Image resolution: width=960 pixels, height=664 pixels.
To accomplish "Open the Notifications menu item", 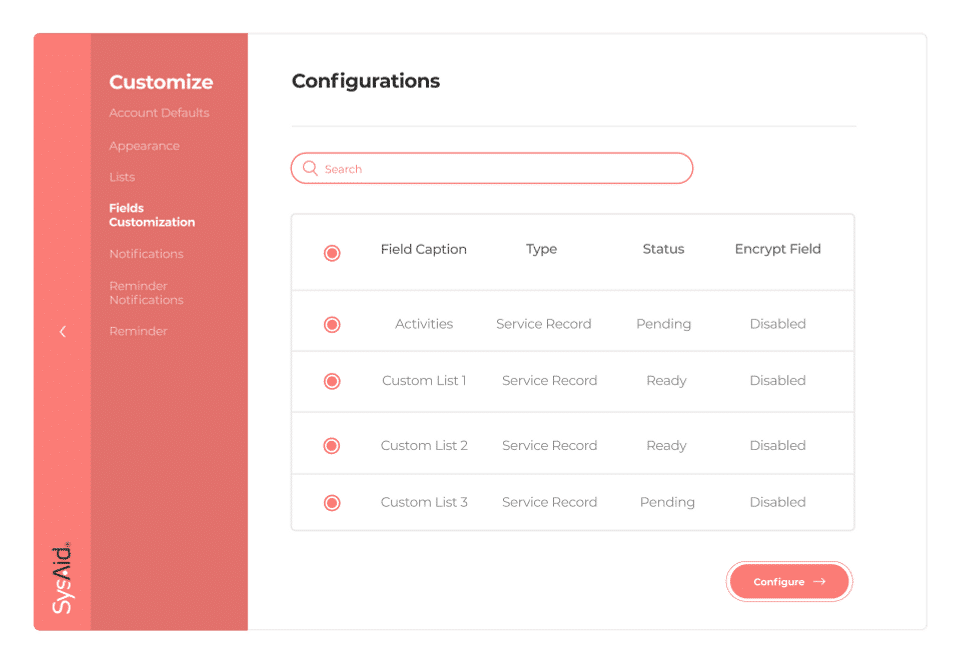I will coord(146,254).
